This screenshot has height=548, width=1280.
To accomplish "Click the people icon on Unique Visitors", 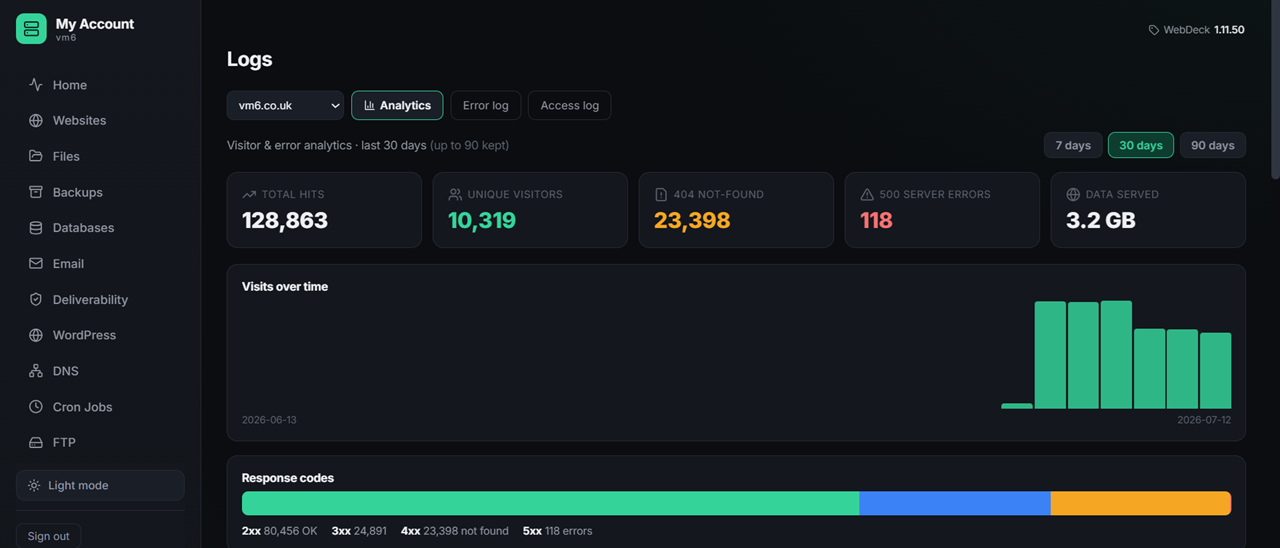I will coord(455,194).
